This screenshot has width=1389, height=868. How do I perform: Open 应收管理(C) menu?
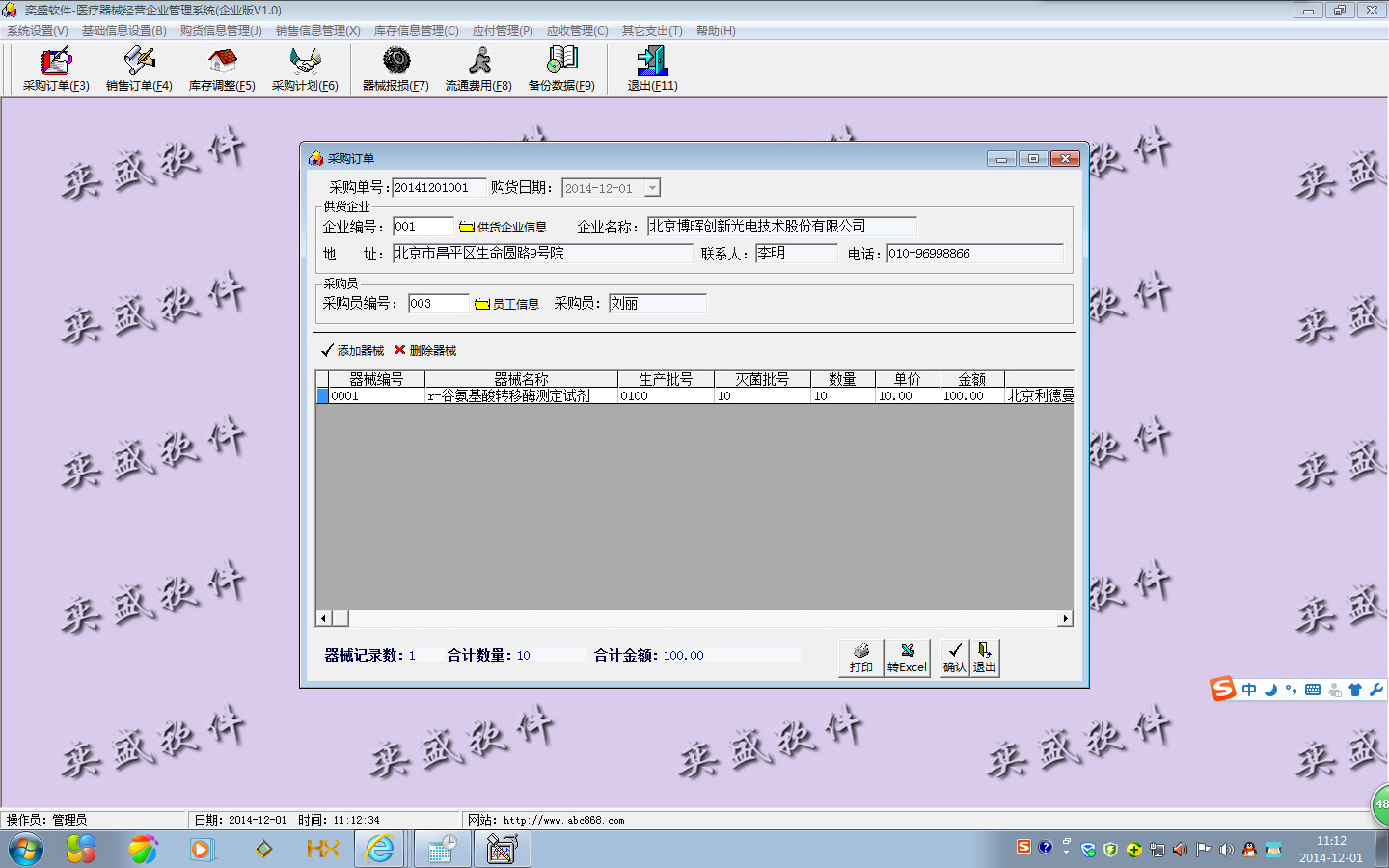(x=578, y=31)
